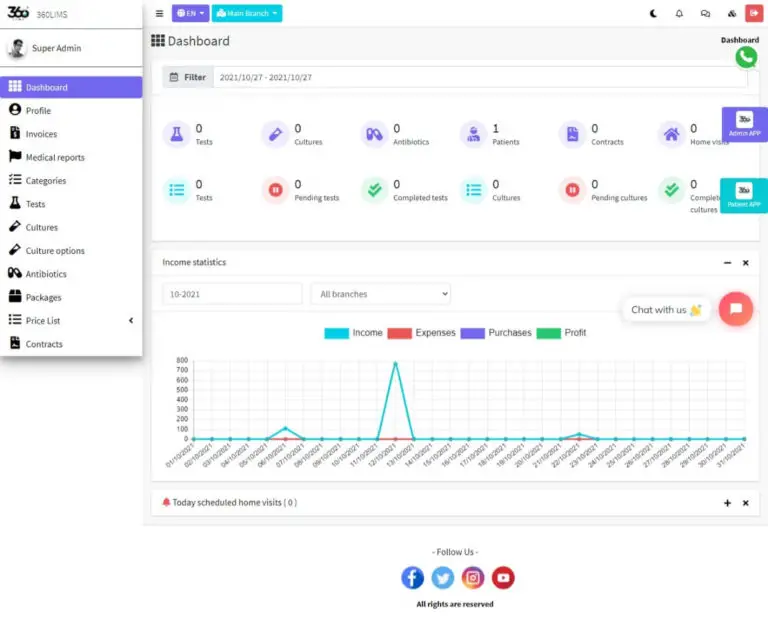Open the notifications bell
Image resolution: width=768 pixels, height=617 pixels.
(679, 14)
